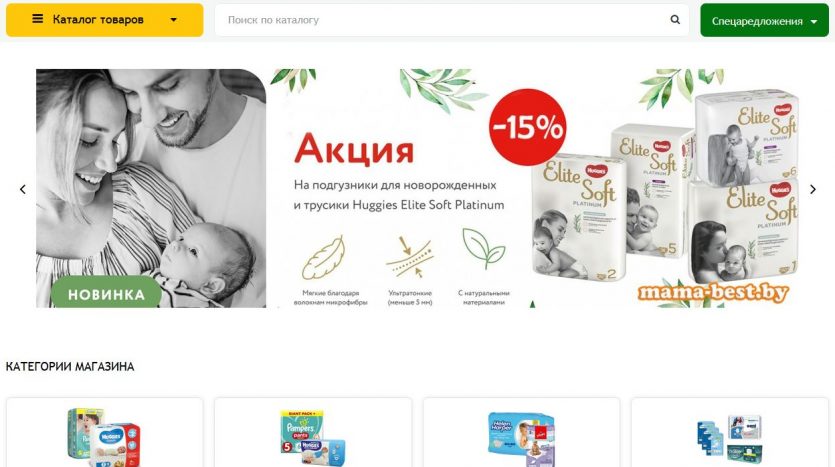Click the search magnifier icon
Viewport: 835px width, 467px height.
click(675, 20)
